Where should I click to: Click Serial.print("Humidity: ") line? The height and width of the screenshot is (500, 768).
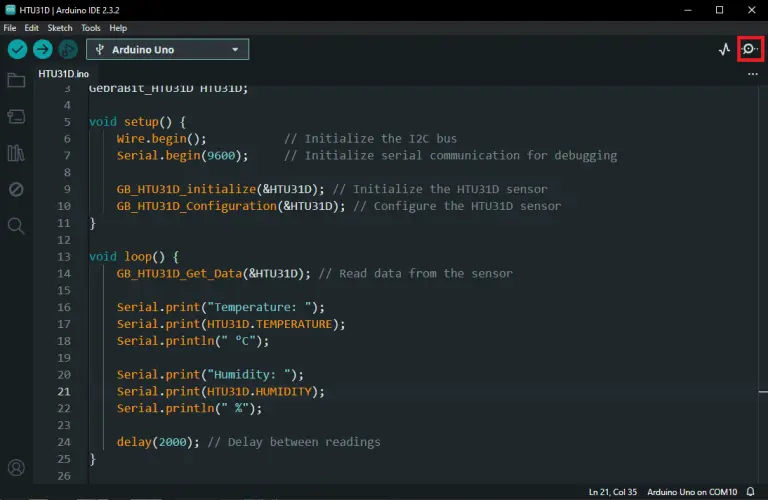[210, 375]
